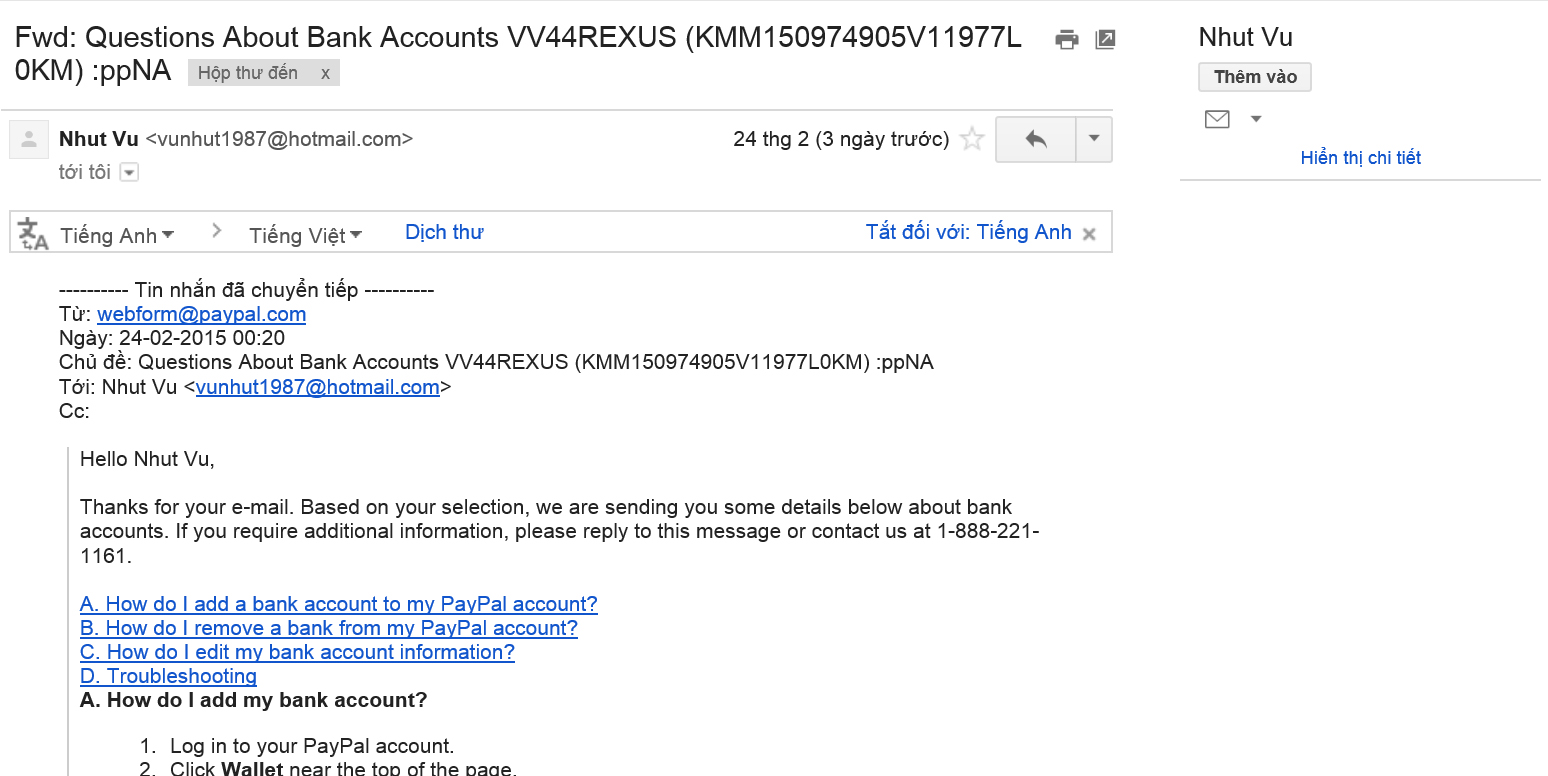
Task: Dismiss the translation bar with the X
Action: [x=1090, y=234]
